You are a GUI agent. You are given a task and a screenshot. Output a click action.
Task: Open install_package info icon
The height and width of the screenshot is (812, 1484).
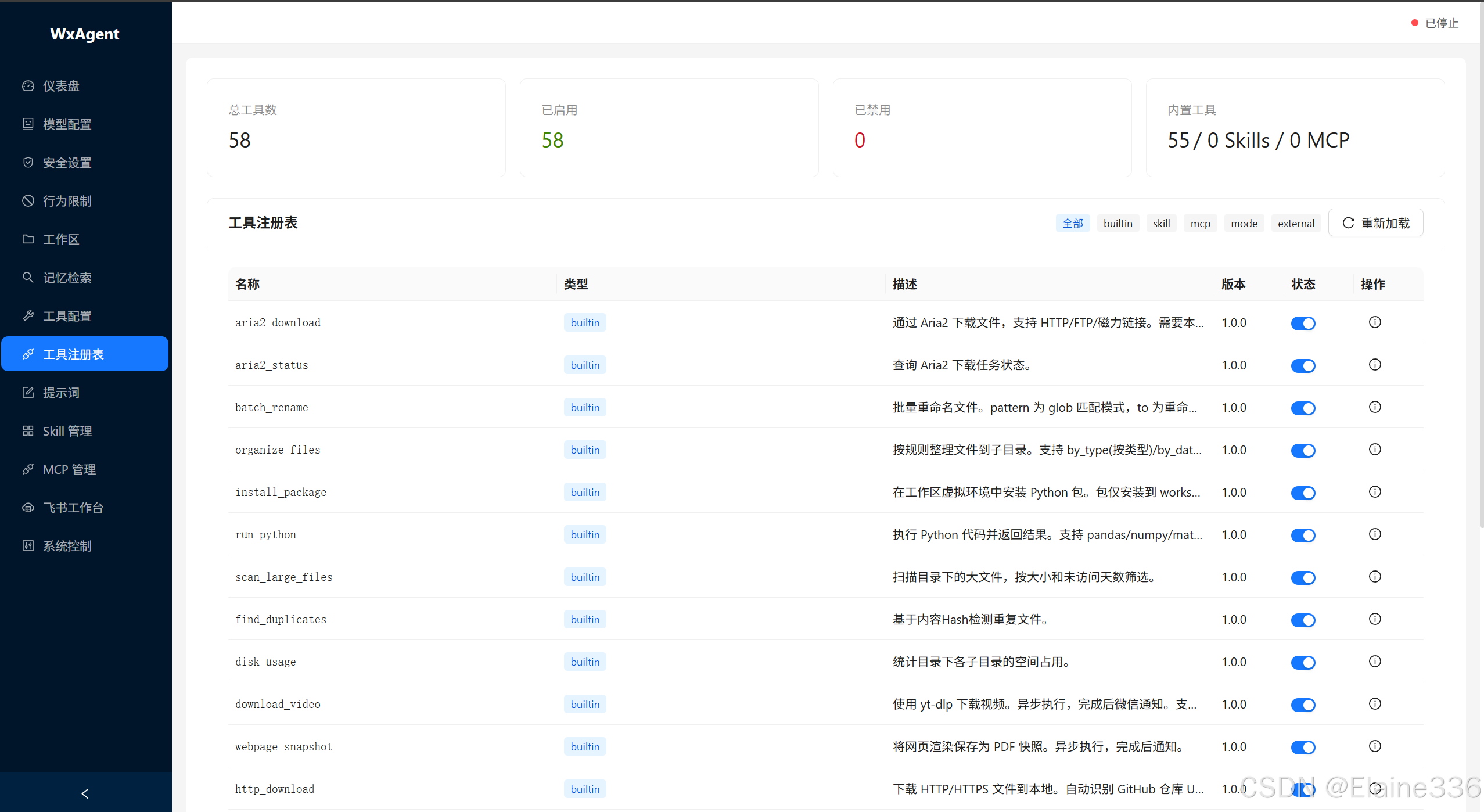[1375, 492]
